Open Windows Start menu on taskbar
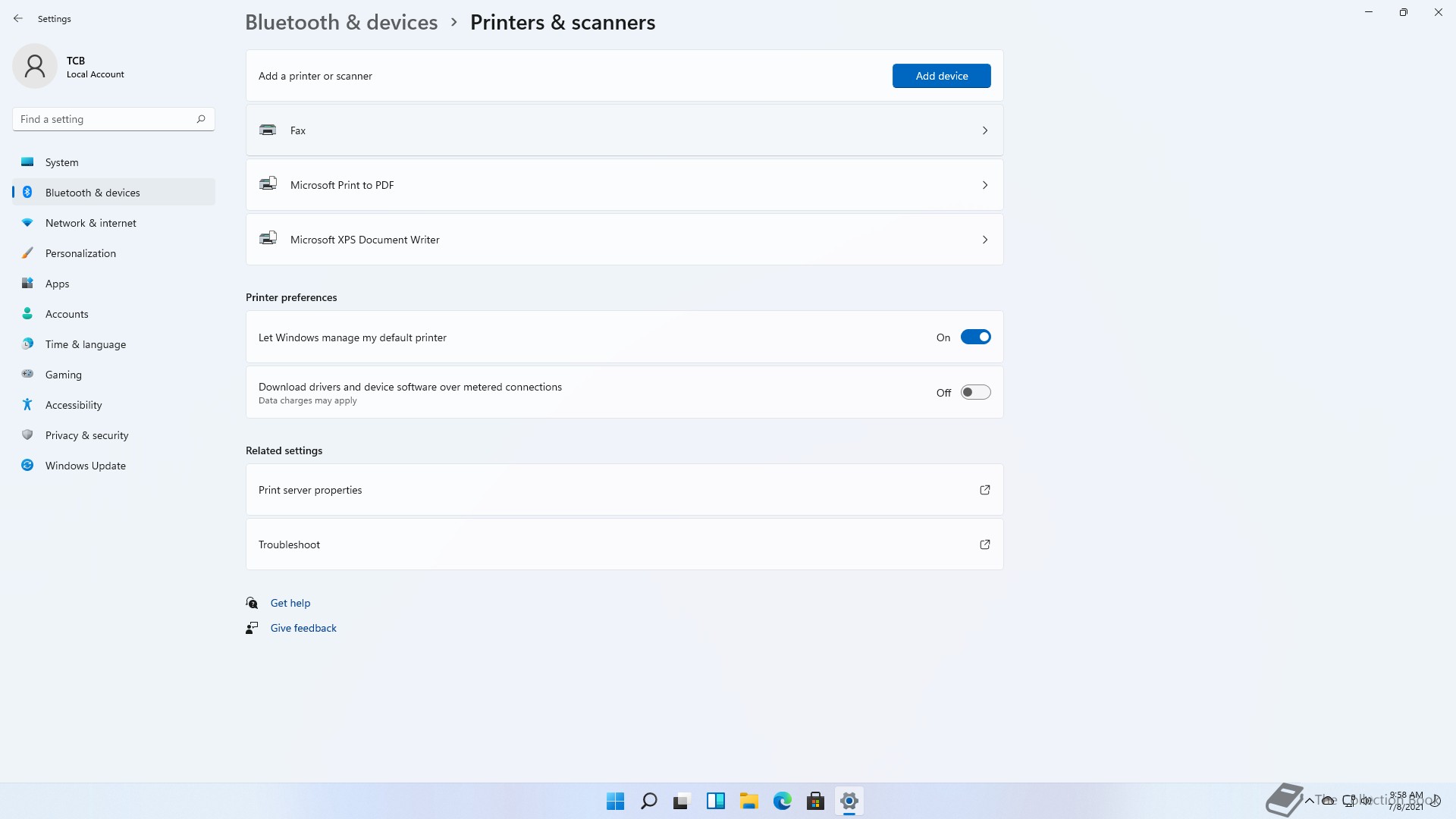The image size is (1456, 819). click(x=615, y=801)
